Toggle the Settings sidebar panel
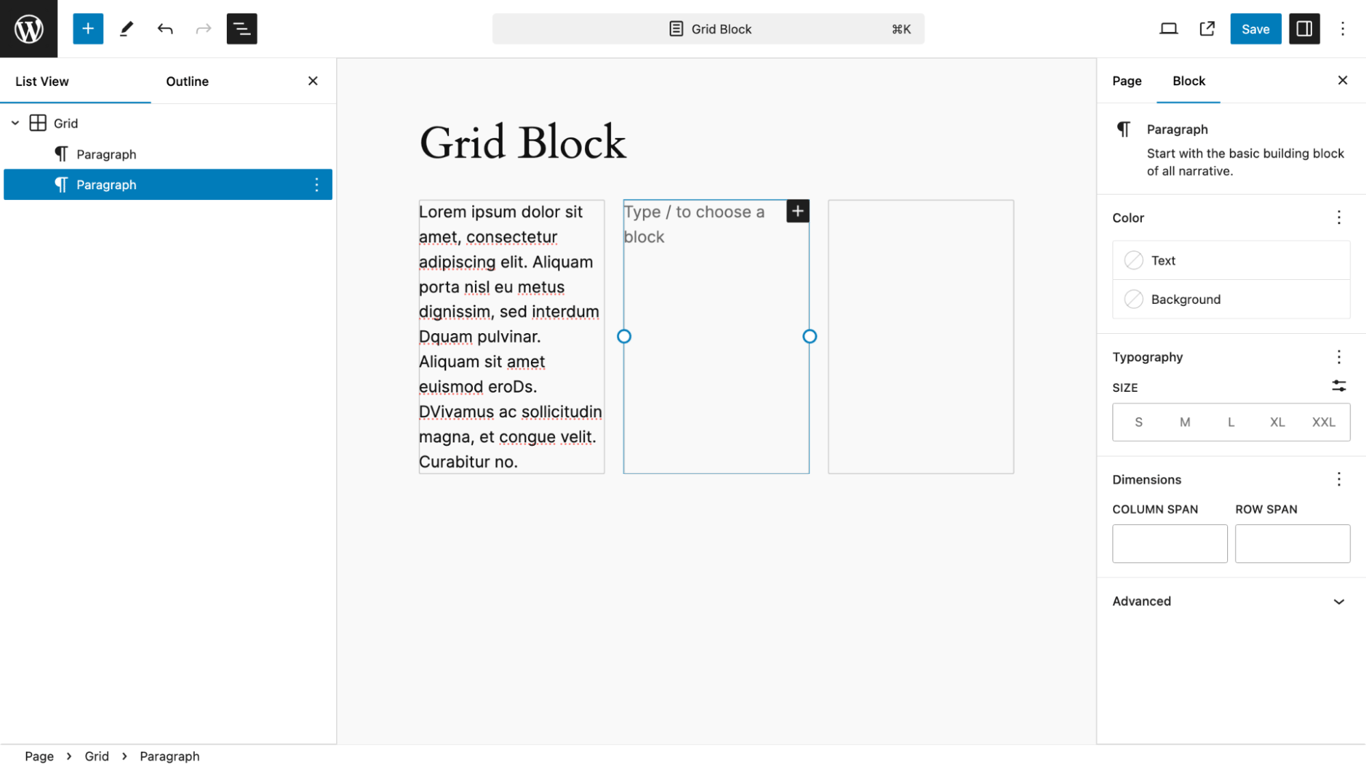Image resolution: width=1366 pixels, height=768 pixels. pyautogui.click(x=1304, y=28)
